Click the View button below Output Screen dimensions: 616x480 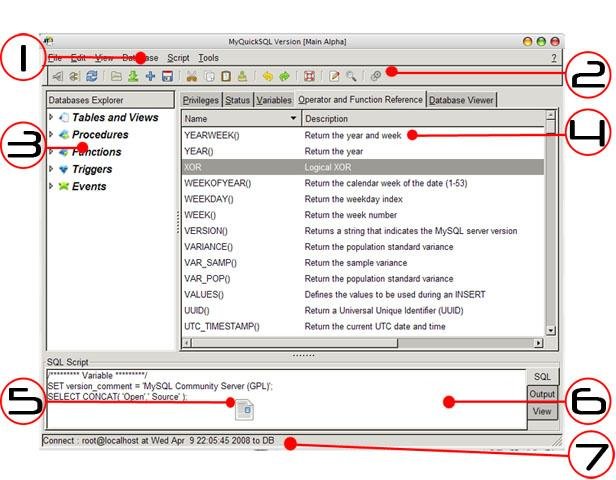(x=542, y=411)
